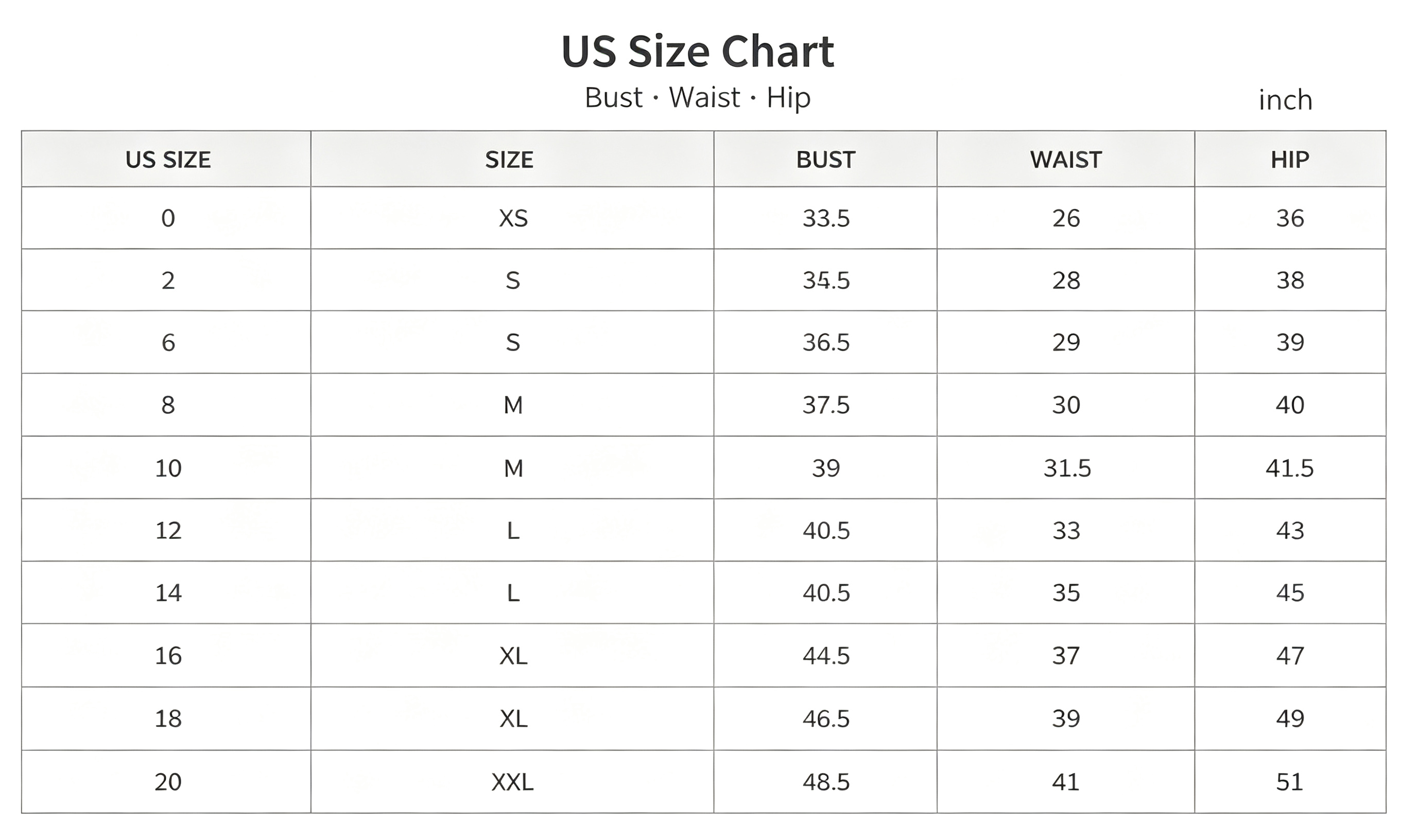
Task: Click hip value 41.5
Action: click(1290, 469)
